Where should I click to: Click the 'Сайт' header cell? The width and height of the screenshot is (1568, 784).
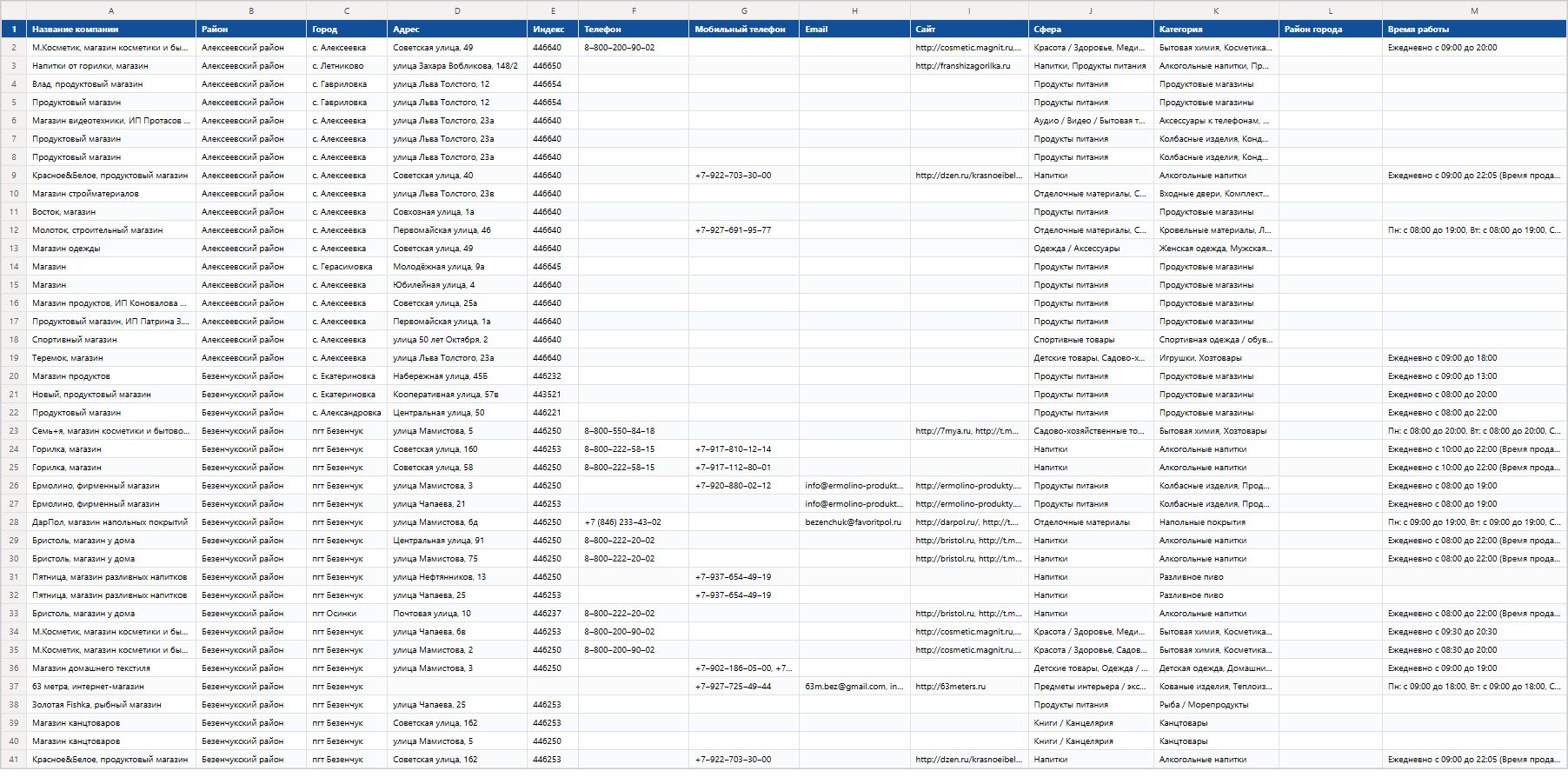coord(969,30)
